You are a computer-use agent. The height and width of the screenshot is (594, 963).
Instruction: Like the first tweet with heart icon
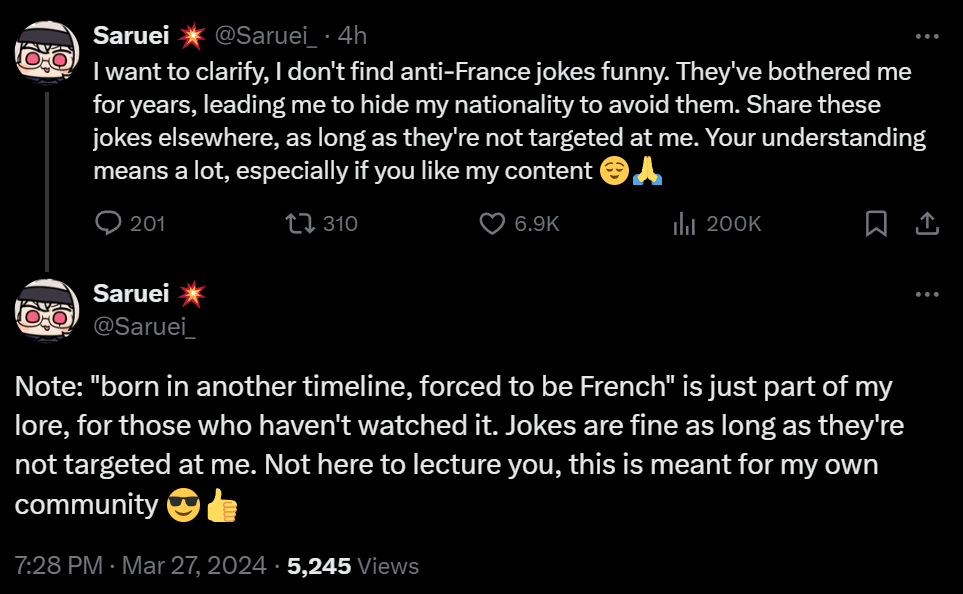pos(492,224)
